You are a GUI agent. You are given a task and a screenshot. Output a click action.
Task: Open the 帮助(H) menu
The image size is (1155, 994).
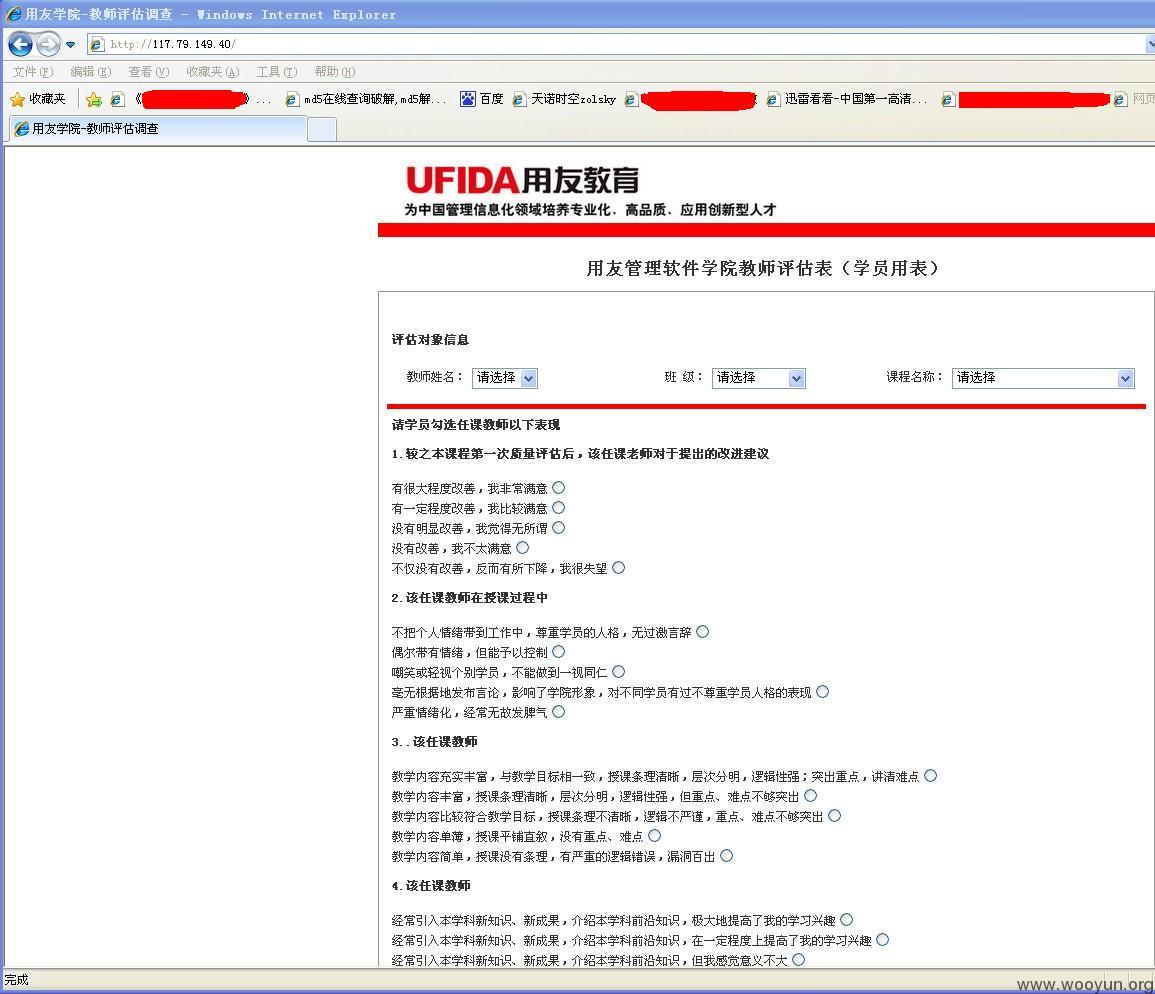point(334,71)
